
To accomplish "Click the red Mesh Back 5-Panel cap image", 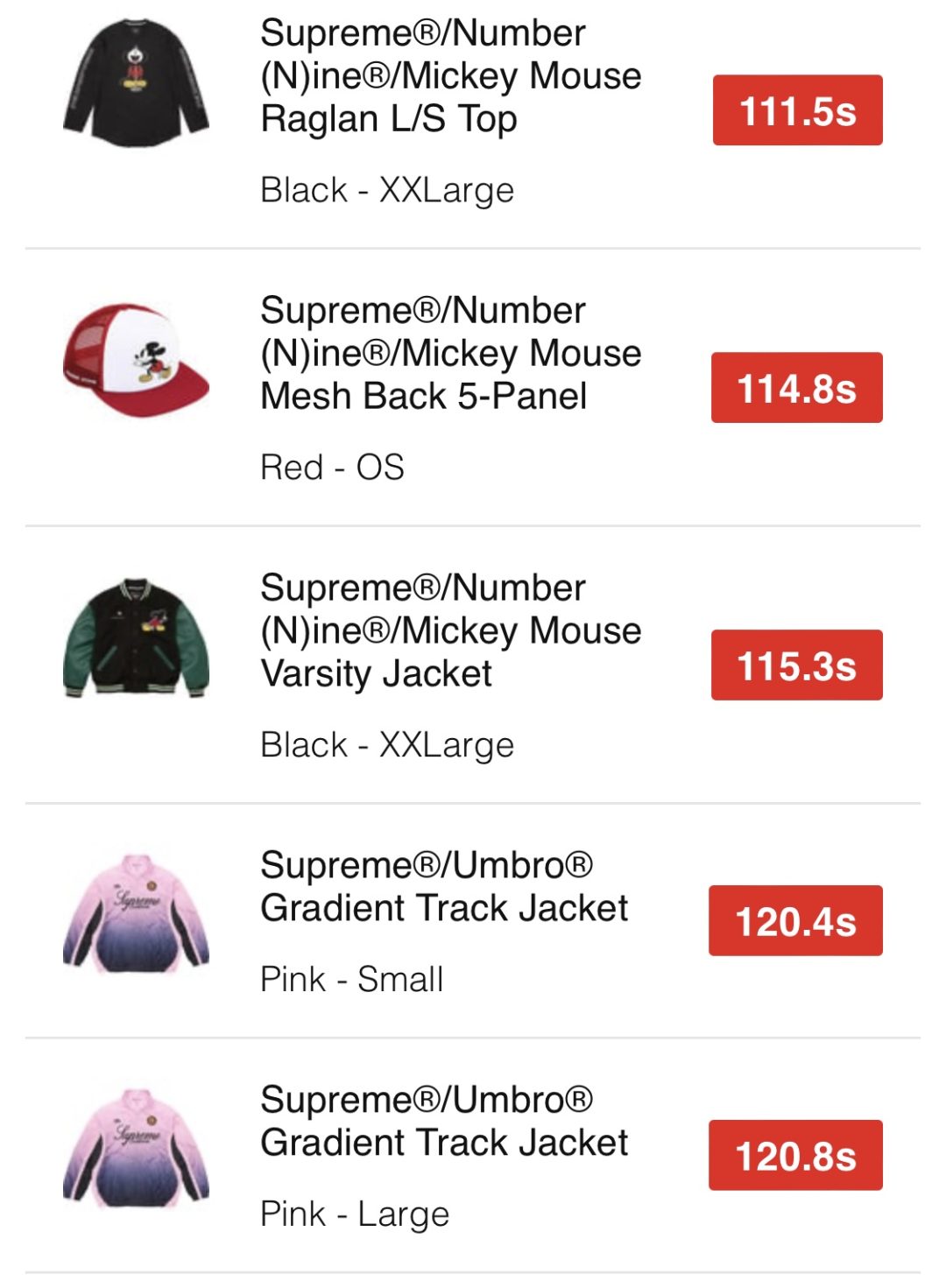I will [x=136, y=360].
